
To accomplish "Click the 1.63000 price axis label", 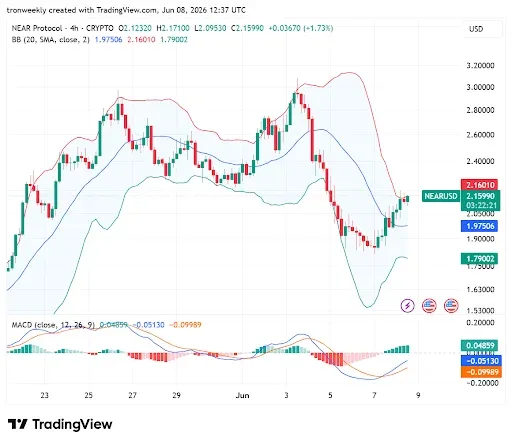I will click(x=480, y=289).
